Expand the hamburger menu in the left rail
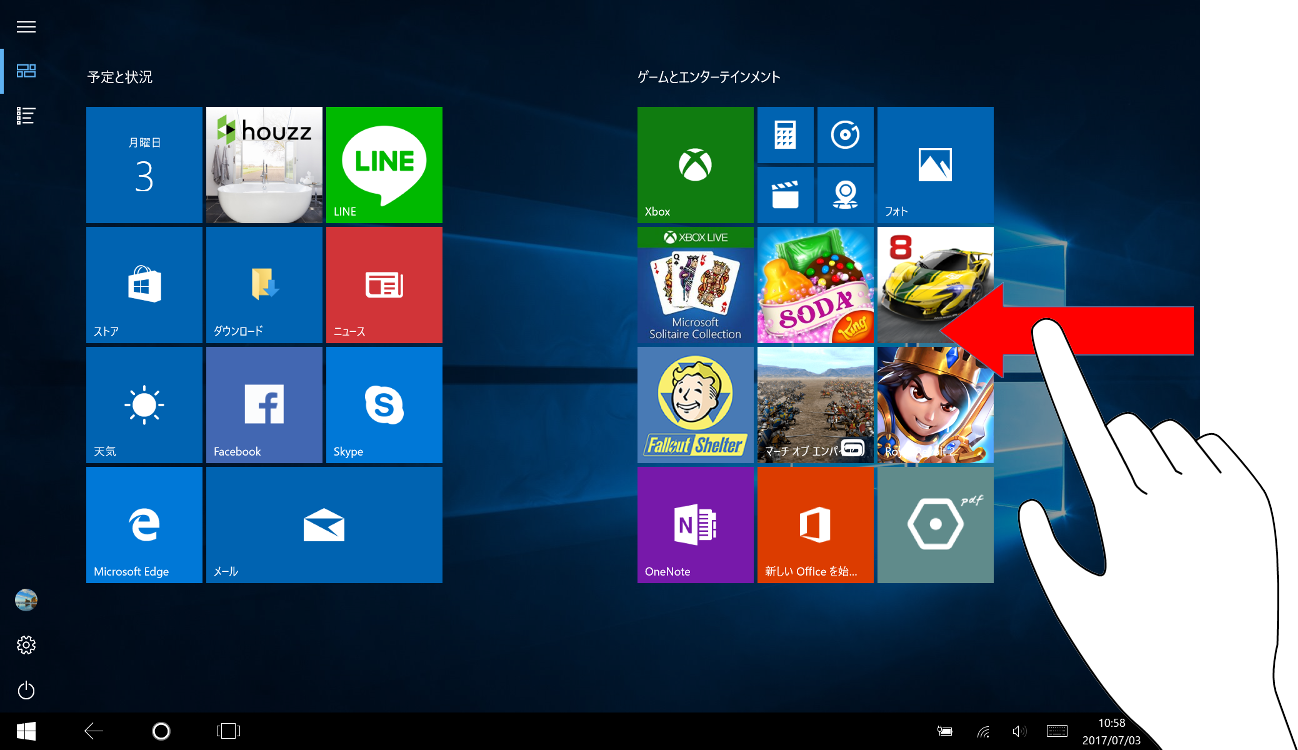1298x750 pixels. tap(26, 27)
